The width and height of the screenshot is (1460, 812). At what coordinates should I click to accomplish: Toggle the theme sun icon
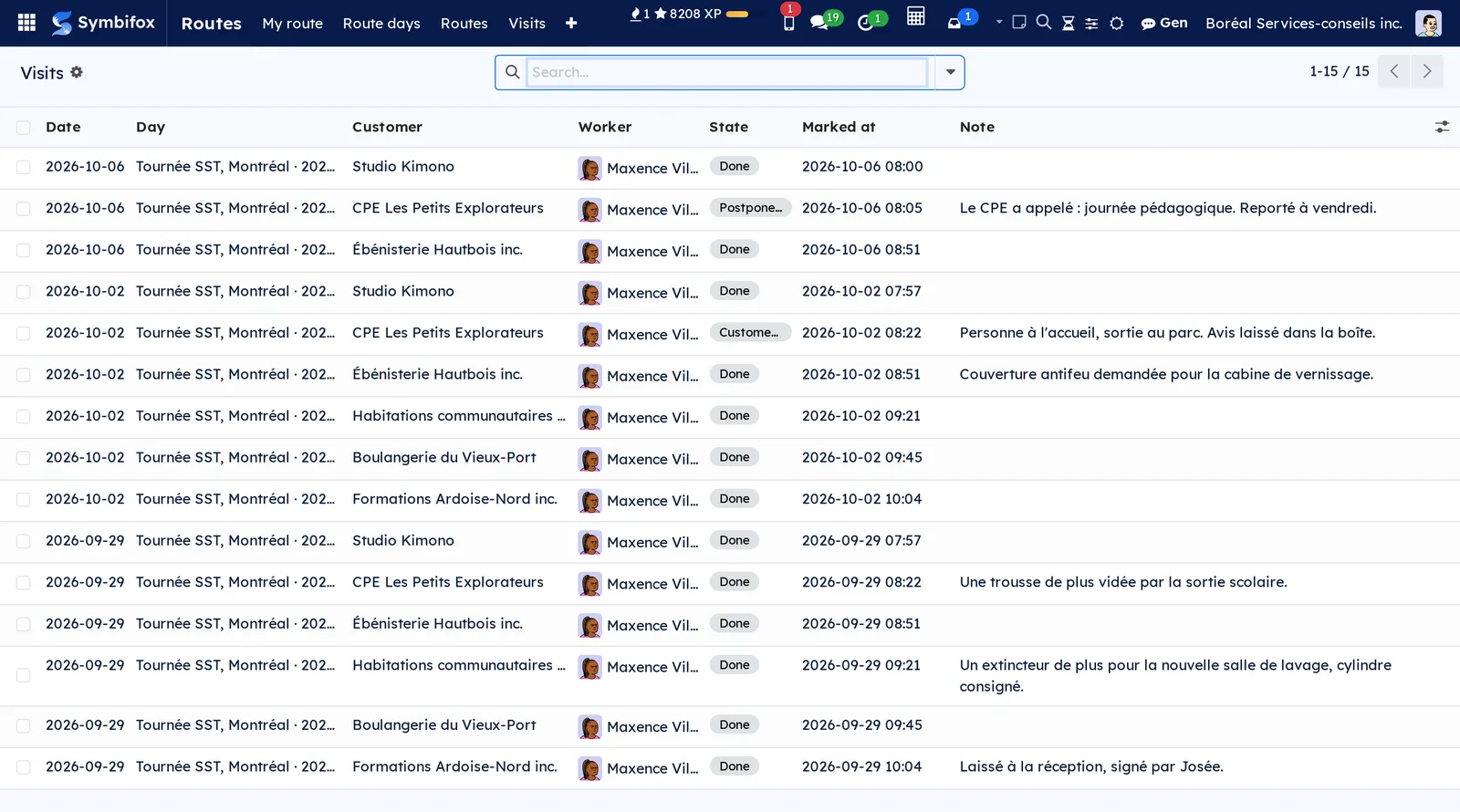[1117, 23]
